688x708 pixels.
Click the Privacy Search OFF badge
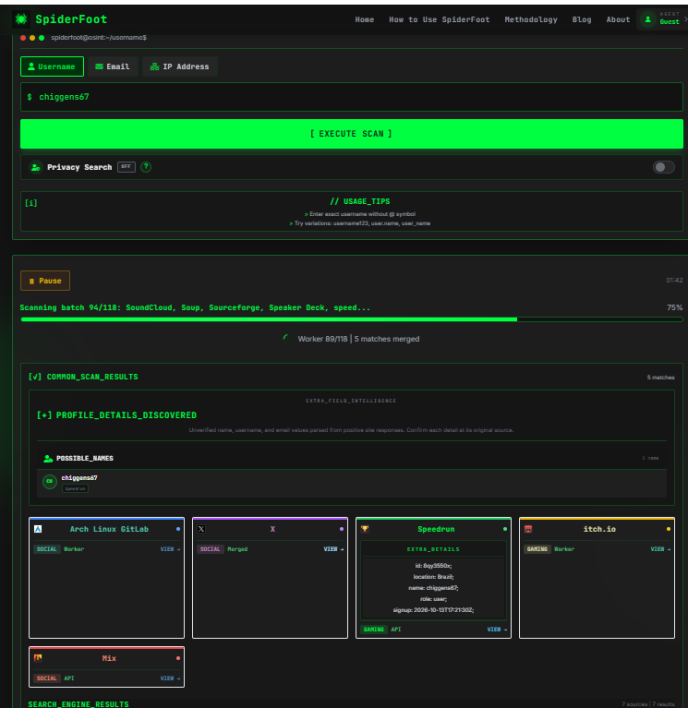pyautogui.click(x=126, y=167)
